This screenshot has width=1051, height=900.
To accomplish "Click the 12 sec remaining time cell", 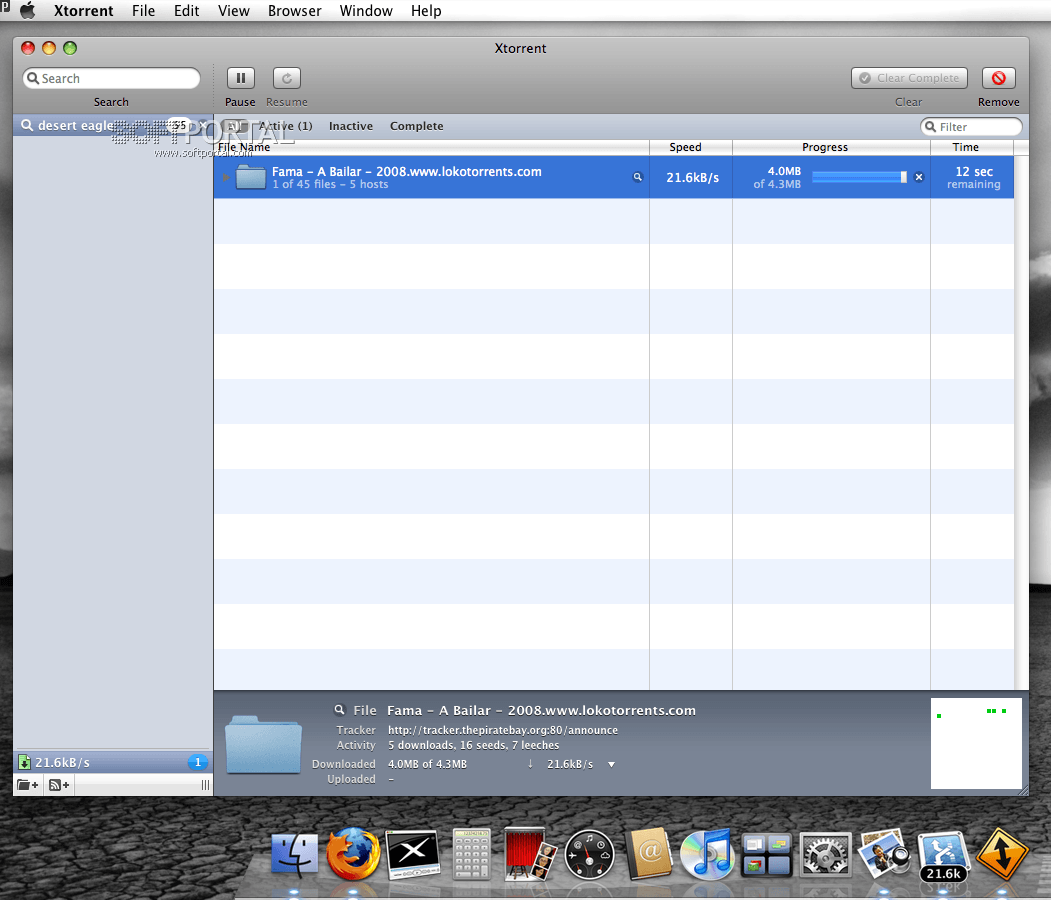I will pos(973,178).
